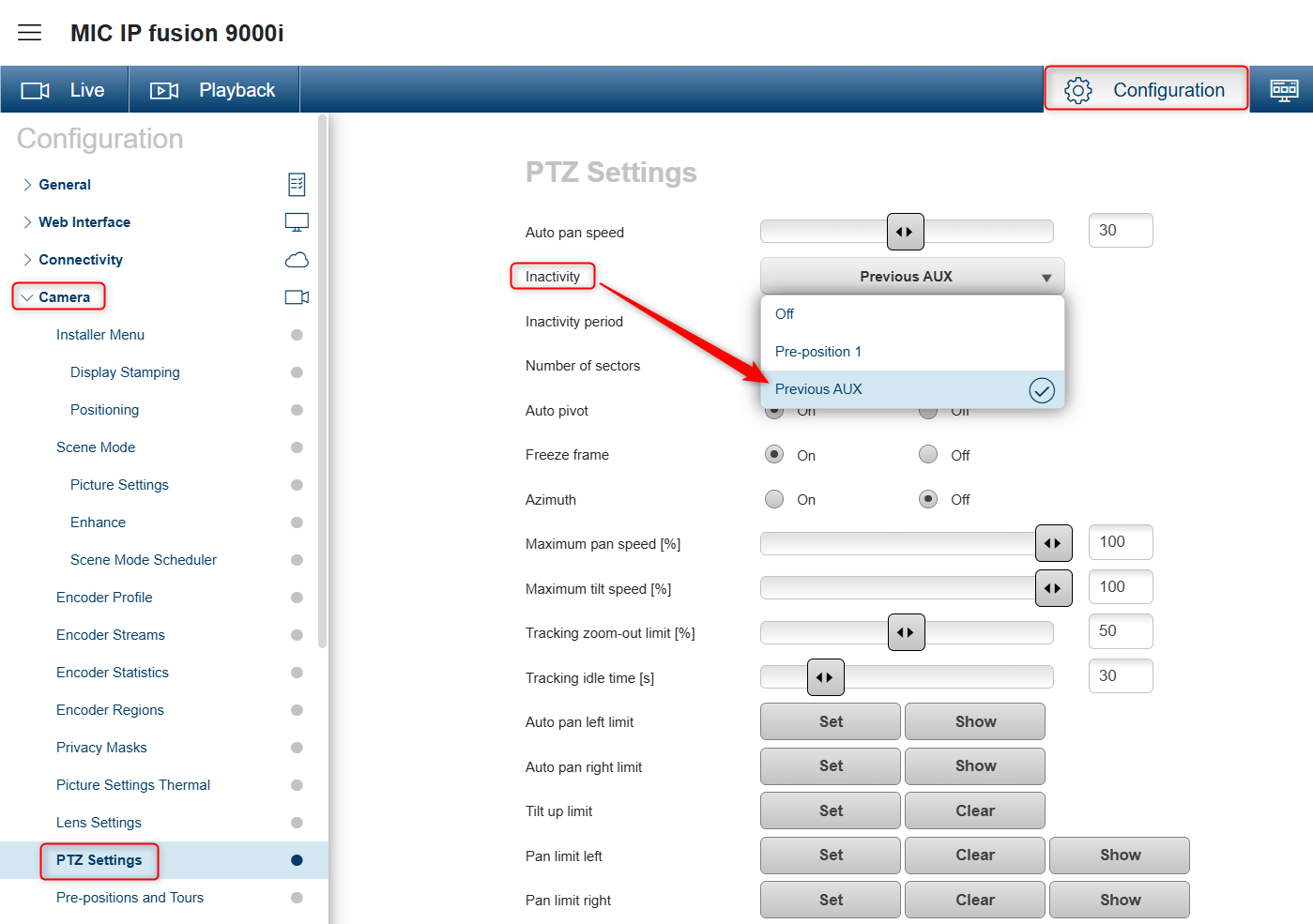The height and width of the screenshot is (924, 1313).
Task: Choose Off in the Inactivity dropdown list
Action: click(x=912, y=314)
